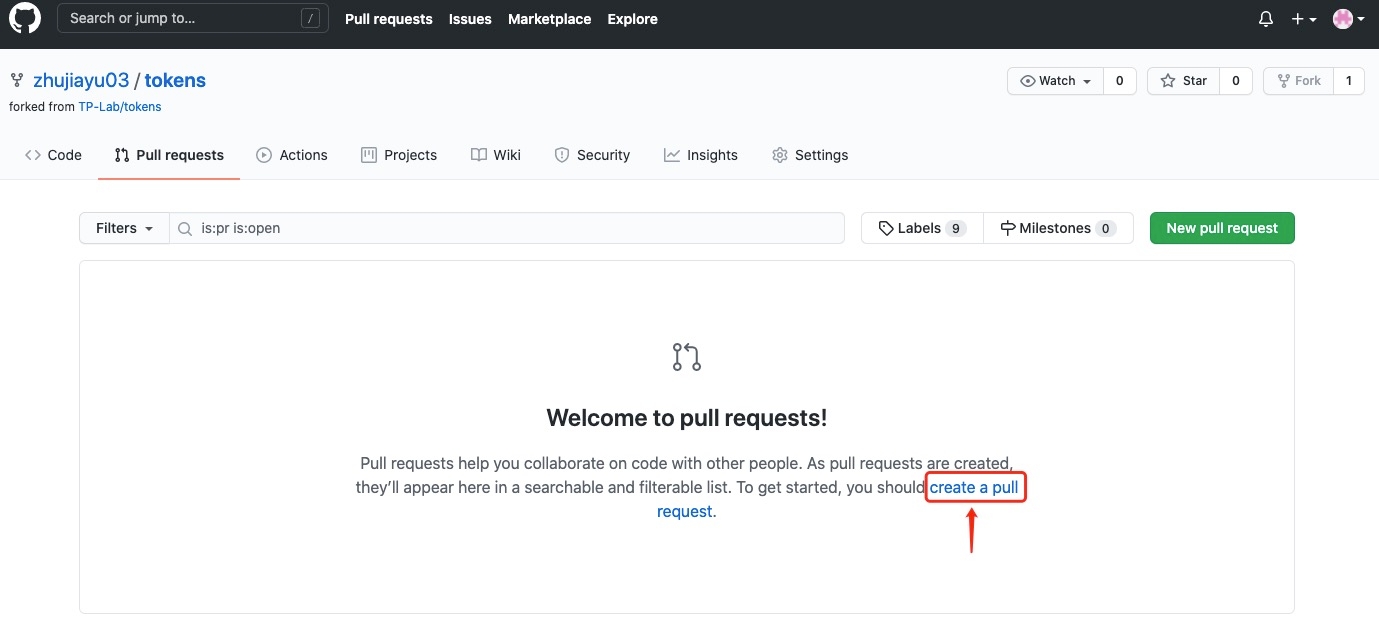Open the Security tab
This screenshot has height=620, width=1379.
592,155
